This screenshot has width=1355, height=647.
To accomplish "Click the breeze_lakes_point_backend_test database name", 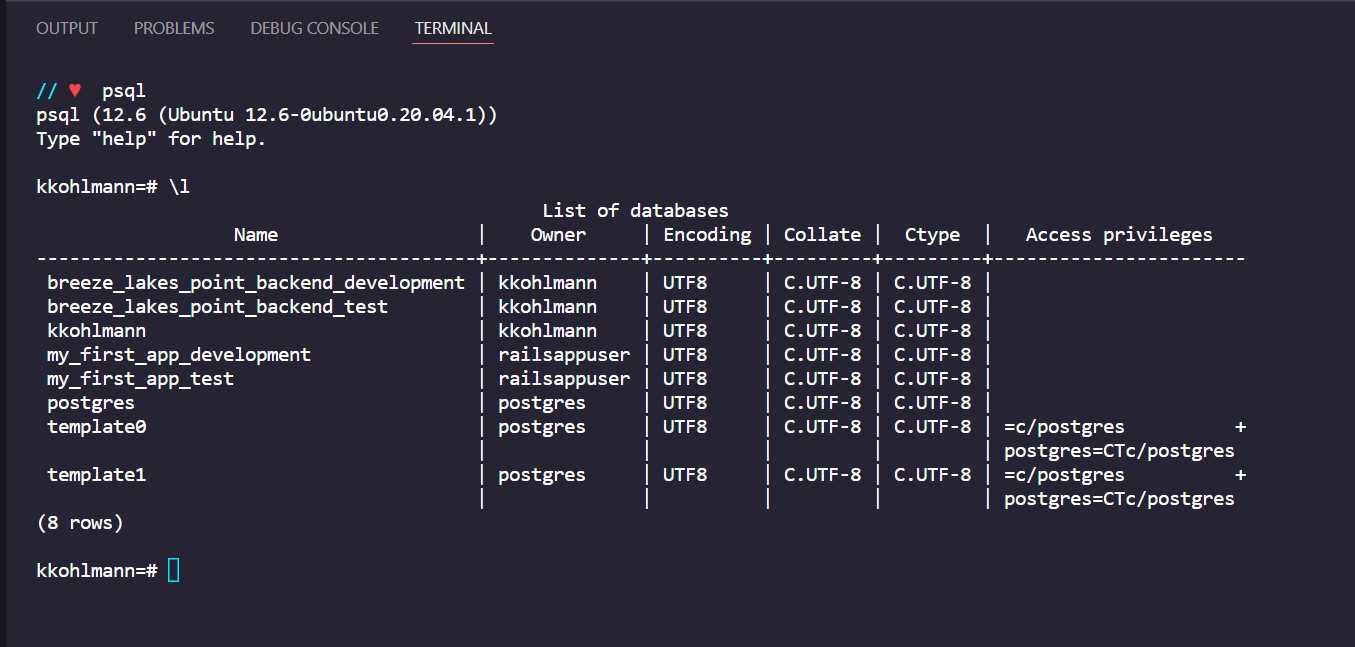I will tap(217, 307).
